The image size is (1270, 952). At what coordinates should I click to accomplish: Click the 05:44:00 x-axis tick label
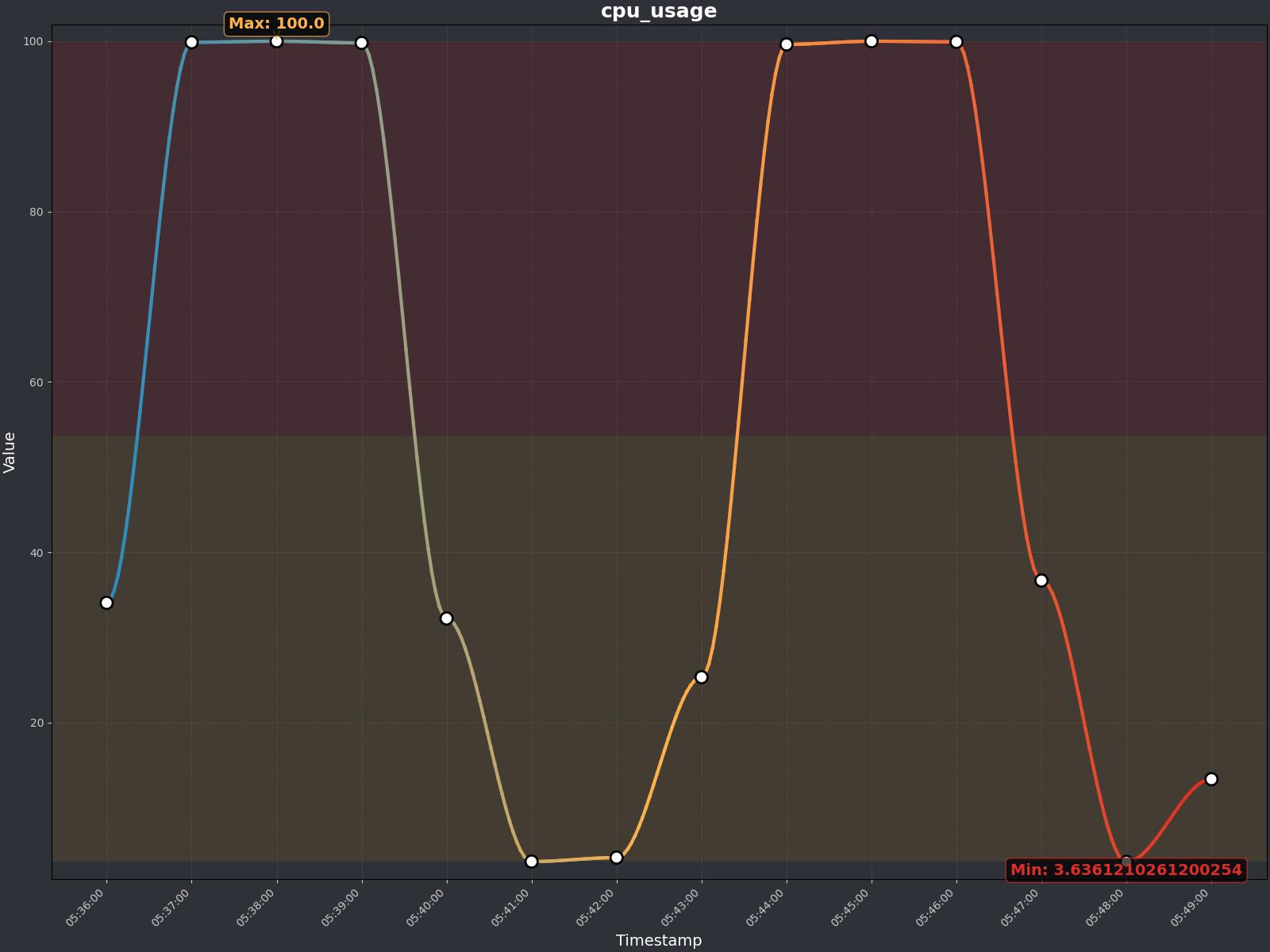click(765, 908)
